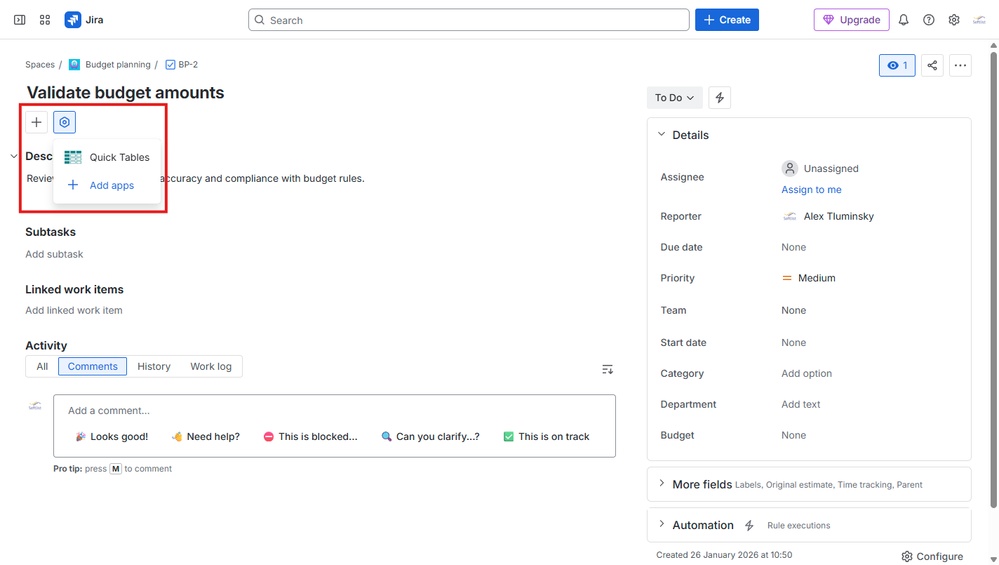Image resolution: width=999 pixels, height=565 pixels.
Task: Open the Budget planning breadcrumb link
Action: tap(118, 64)
